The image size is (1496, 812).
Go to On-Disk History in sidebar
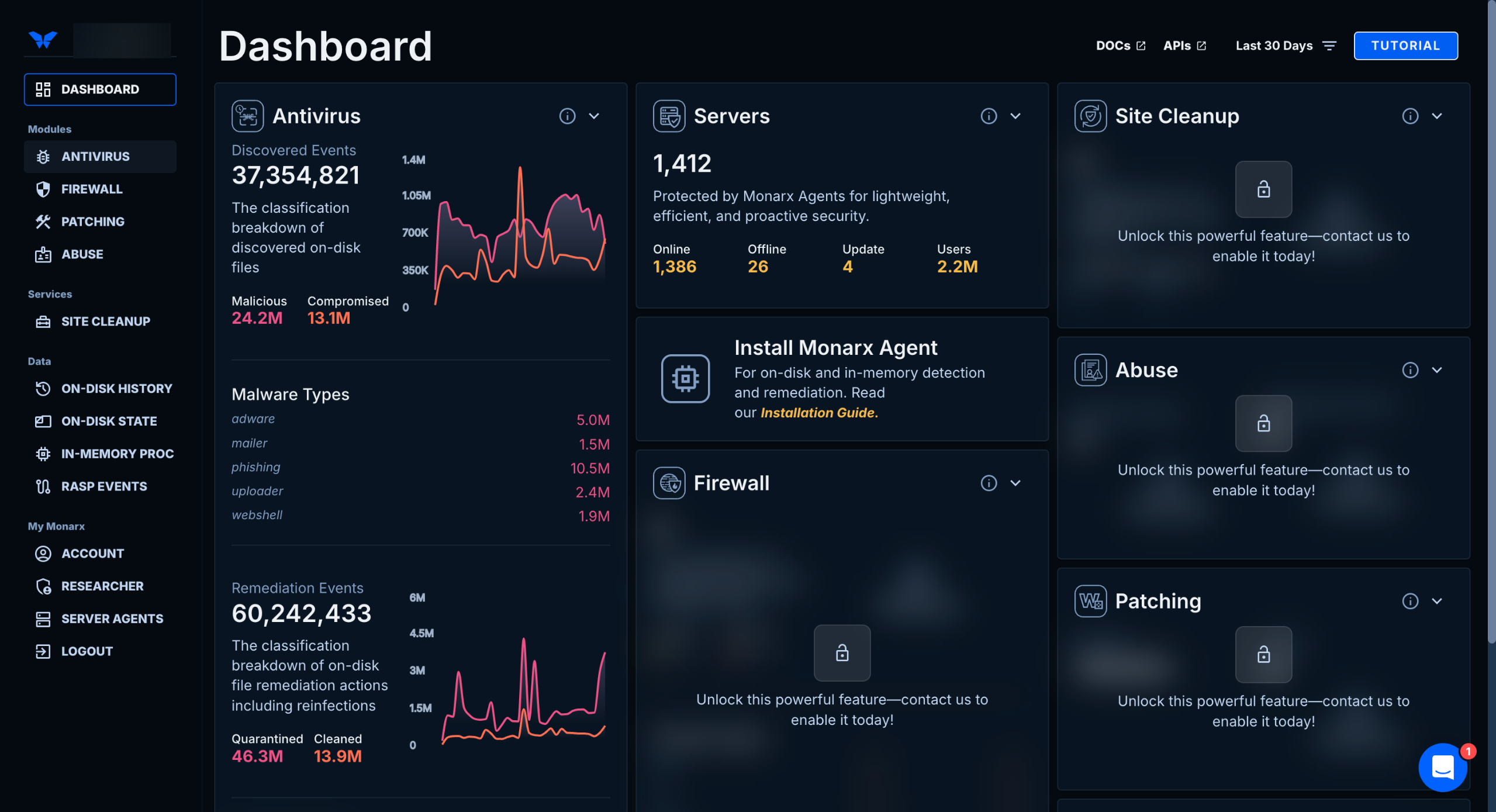[x=116, y=389]
